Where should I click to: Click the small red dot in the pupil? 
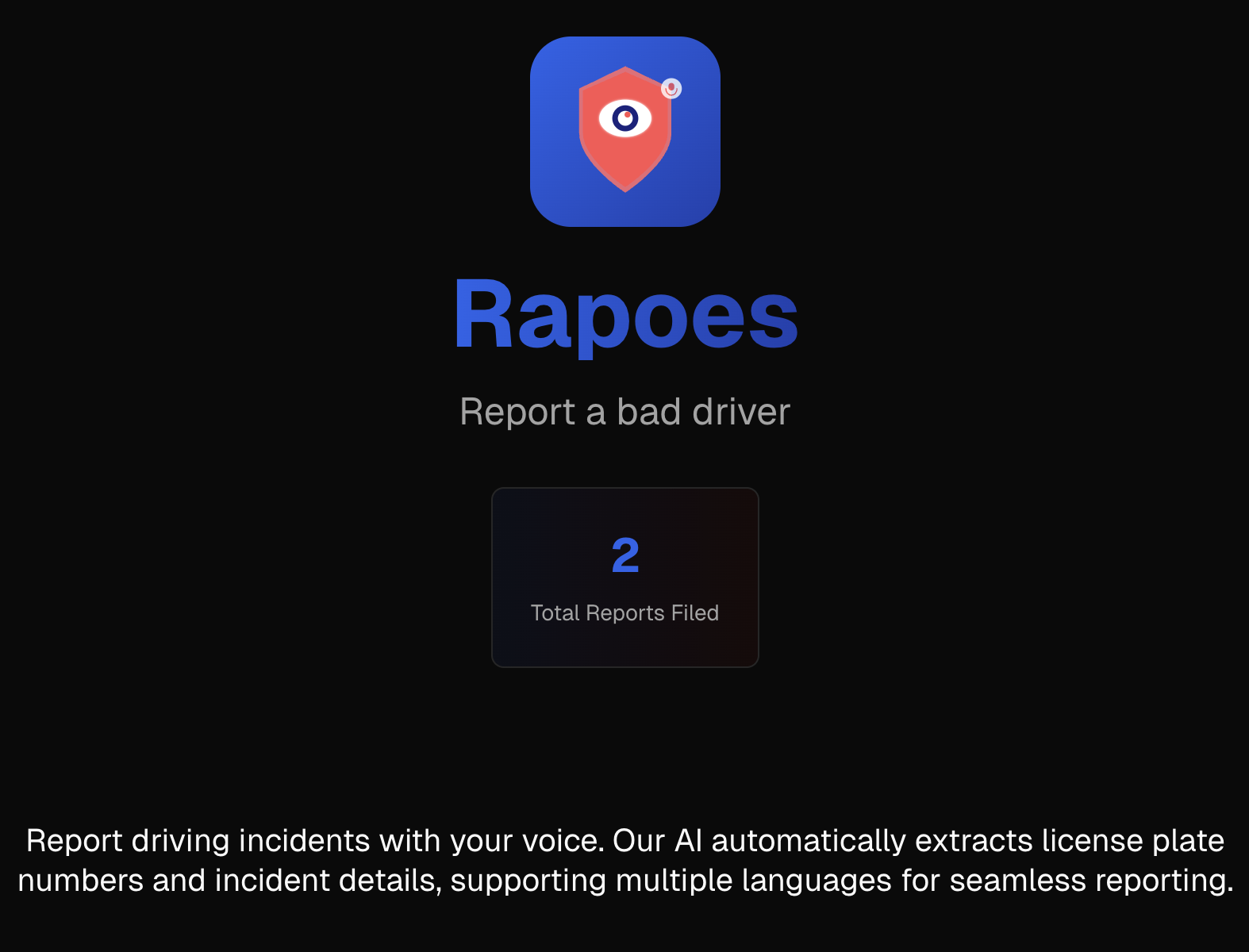click(x=628, y=115)
